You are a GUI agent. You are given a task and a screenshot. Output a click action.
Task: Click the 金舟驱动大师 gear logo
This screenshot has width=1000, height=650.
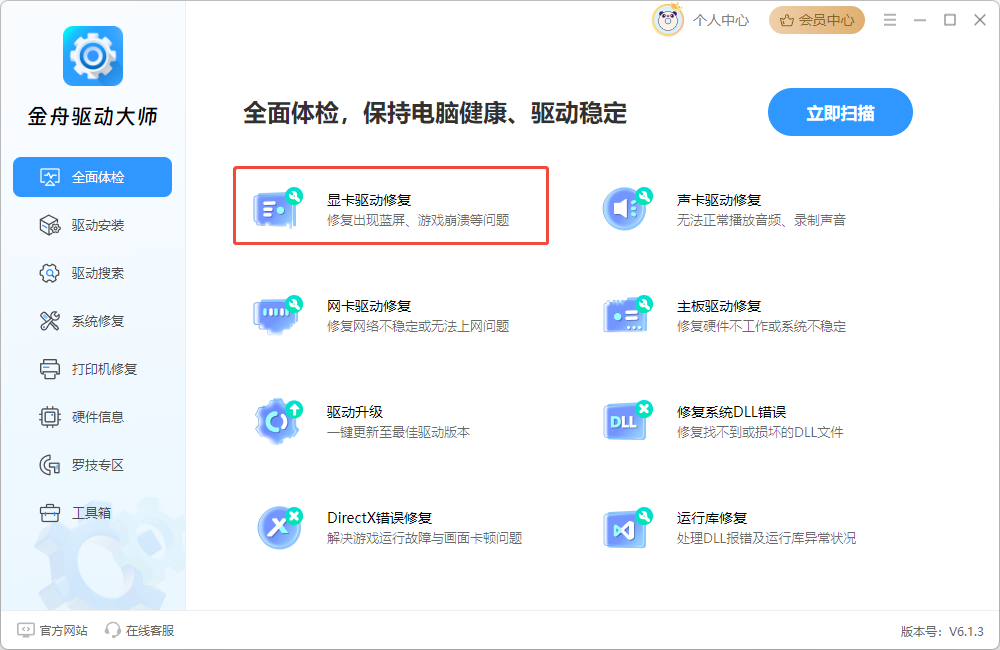[92, 56]
